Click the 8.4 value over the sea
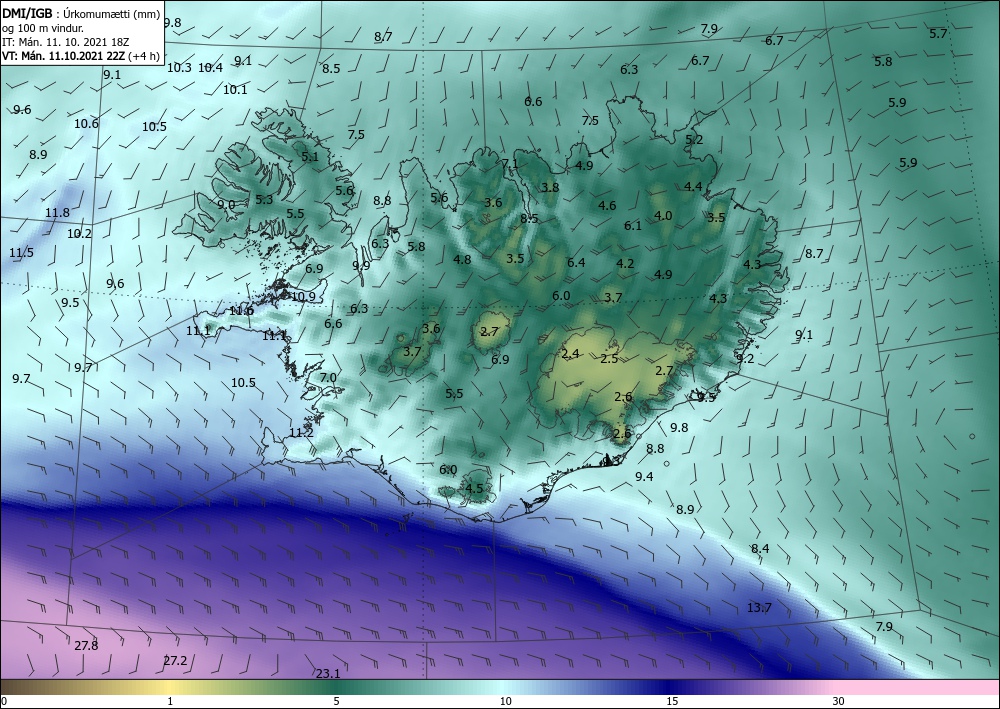The image size is (1000, 709). pyautogui.click(x=760, y=548)
